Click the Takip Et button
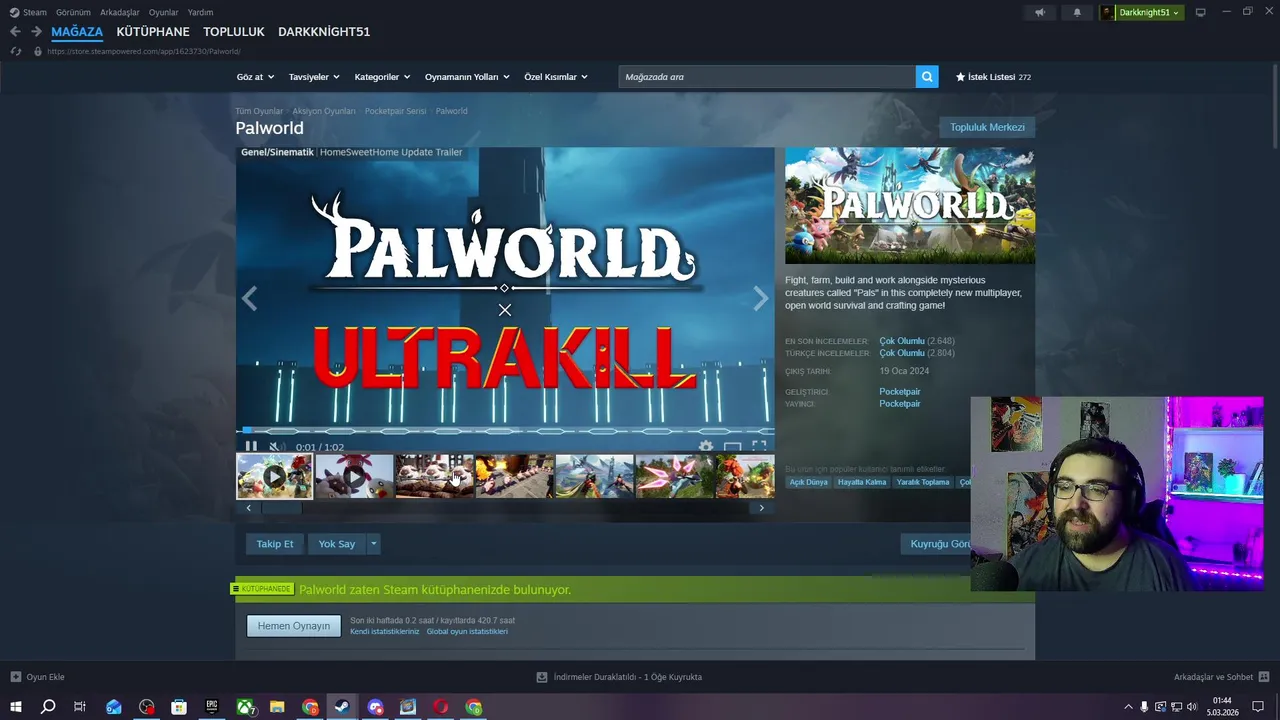Viewport: 1280px width, 720px height. pyautogui.click(x=275, y=544)
